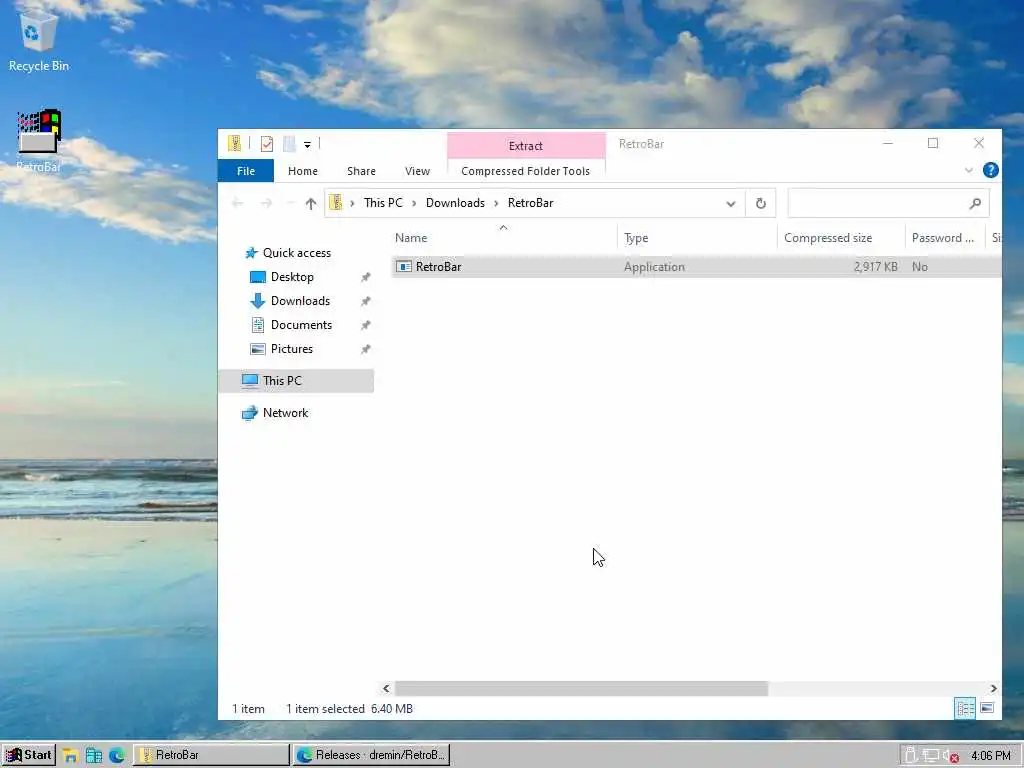Click This PC in the address breadcrumb

click(x=383, y=202)
